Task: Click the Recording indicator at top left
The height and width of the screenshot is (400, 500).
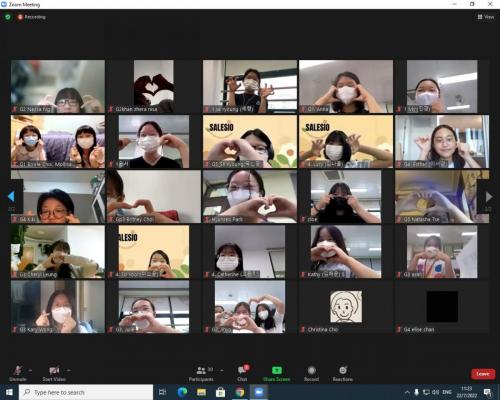Action: coord(31,17)
